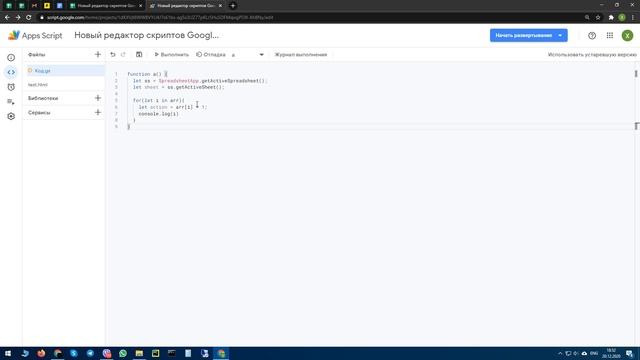
Task: Open the Help question mark icon
Action: (x=592, y=36)
